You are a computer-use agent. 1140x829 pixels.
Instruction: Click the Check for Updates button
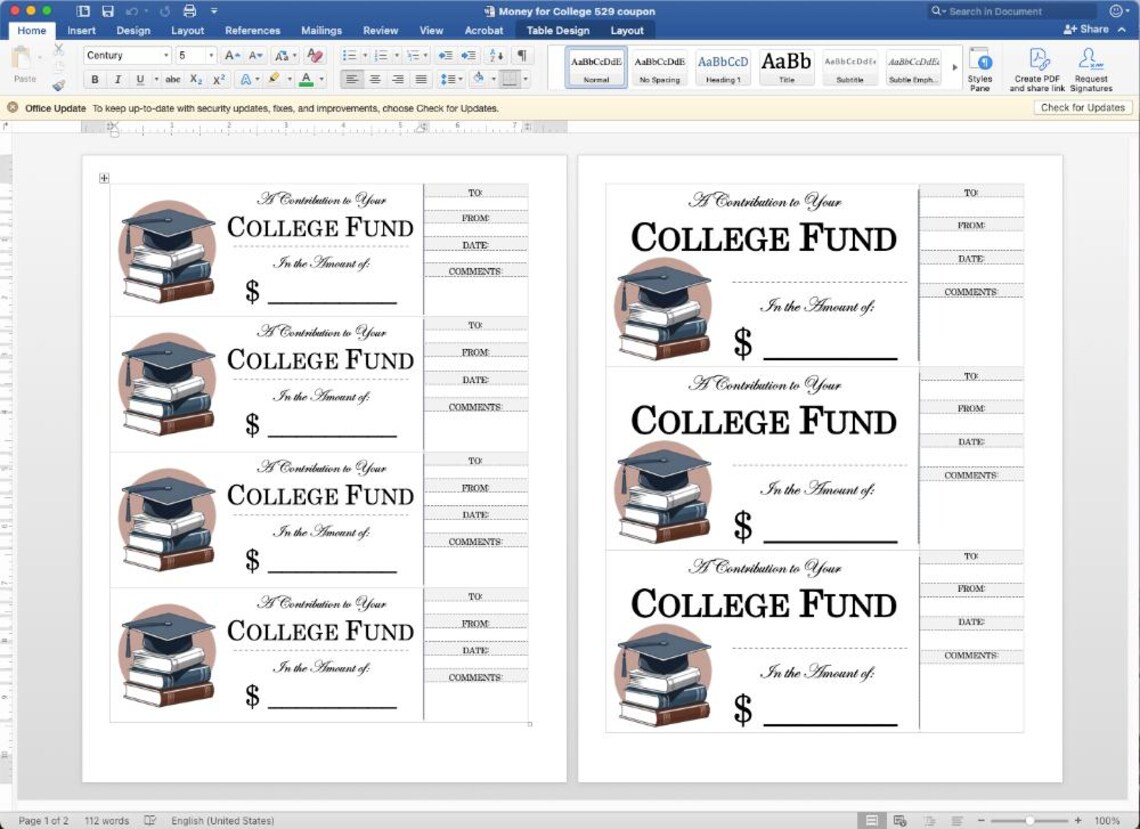[1083, 108]
